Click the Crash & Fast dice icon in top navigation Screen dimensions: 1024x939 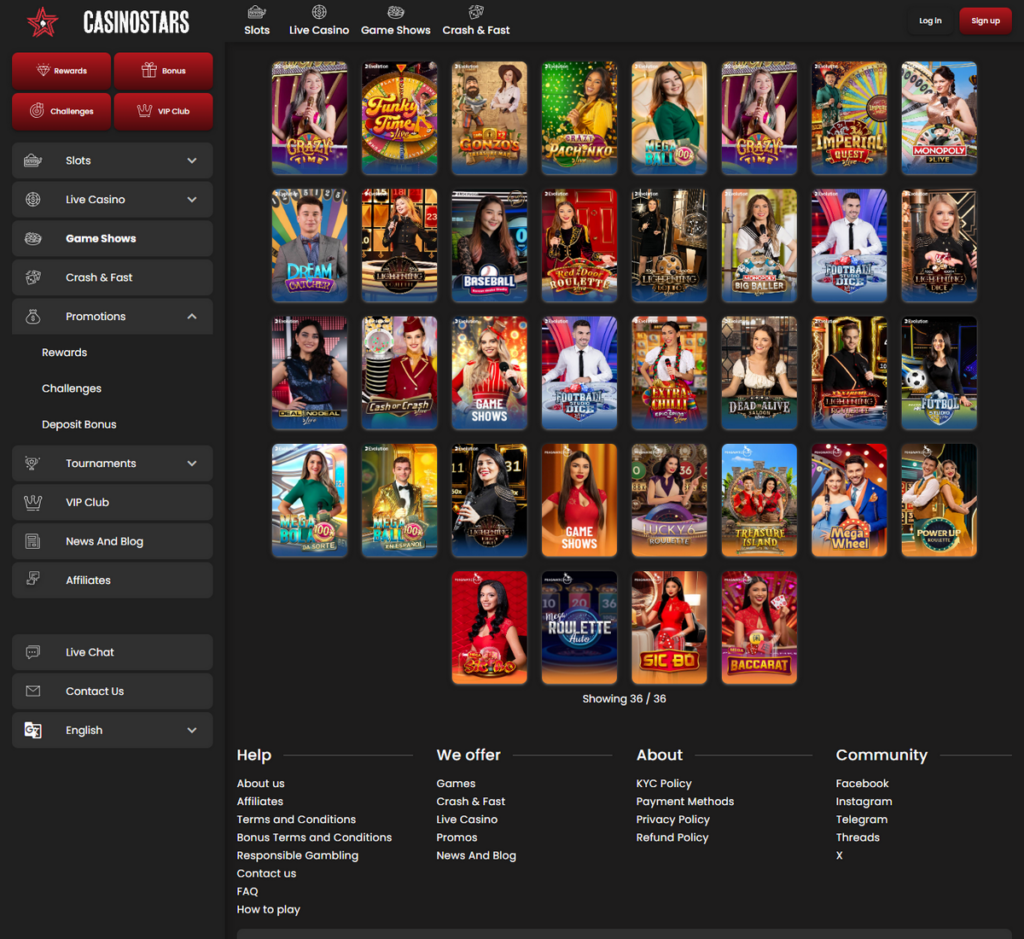476,12
